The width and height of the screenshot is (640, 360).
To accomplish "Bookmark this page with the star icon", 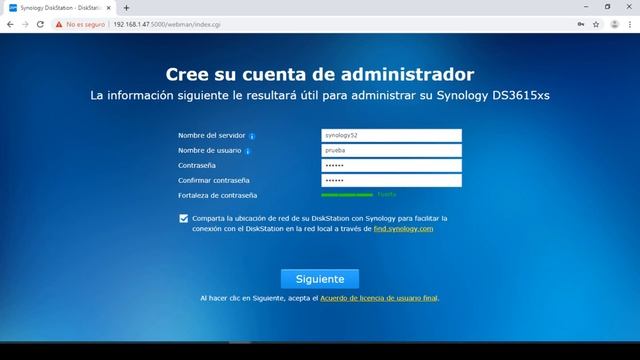I will click(x=596, y=24).
